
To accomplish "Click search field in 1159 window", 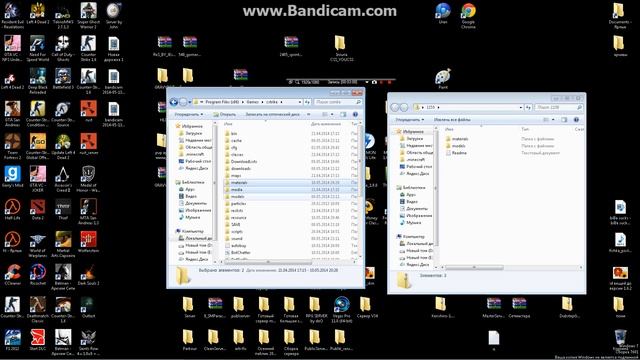I will pos(559,107).
